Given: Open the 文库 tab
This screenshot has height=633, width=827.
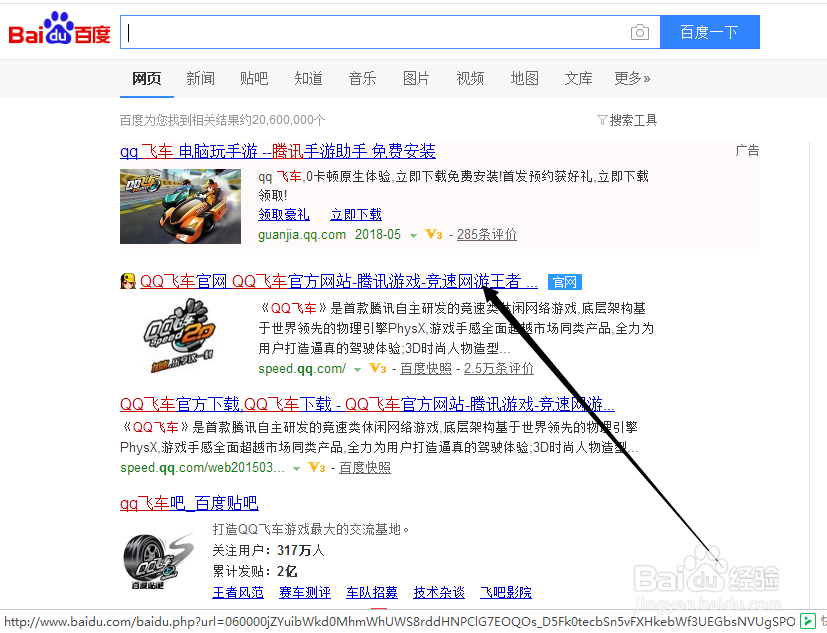Looking at the screenshot, I should click(x=578, y=79).
